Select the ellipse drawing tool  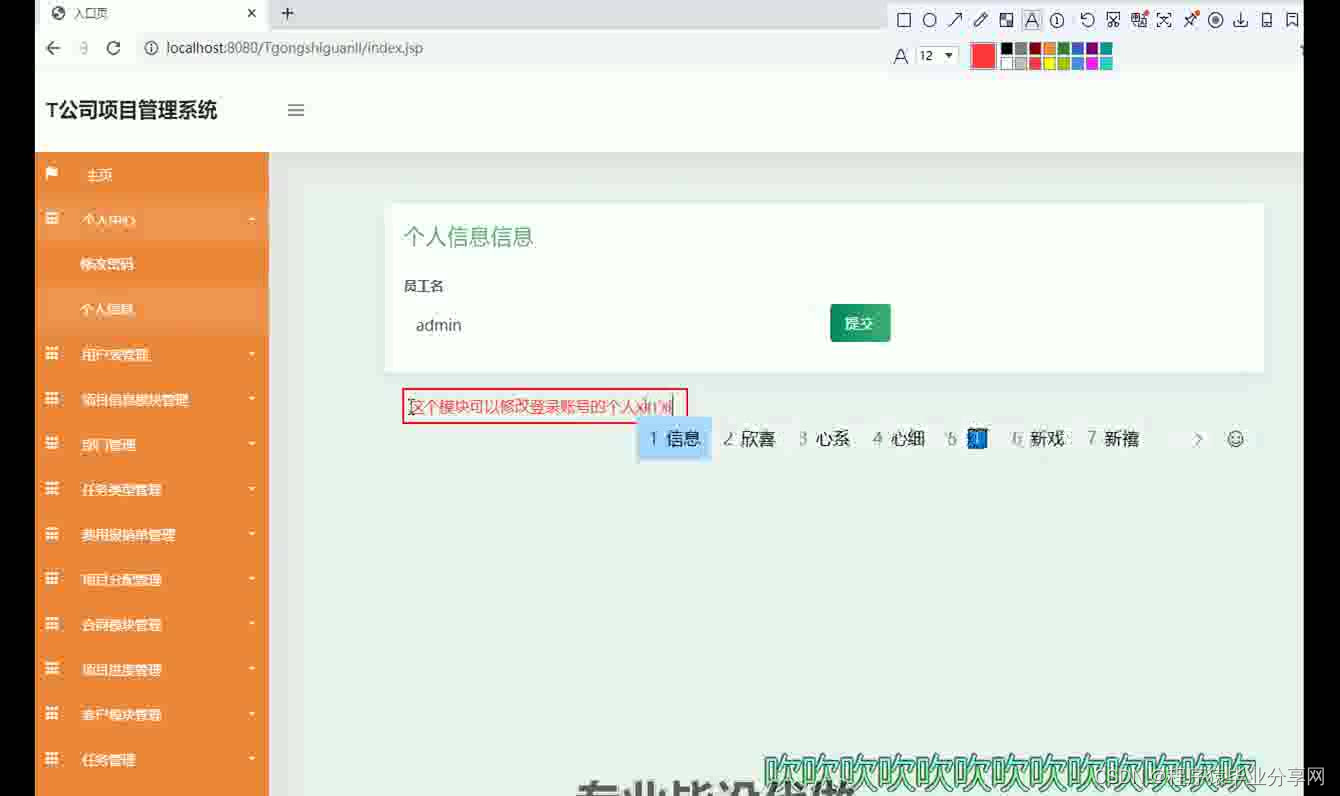point(929,20)
